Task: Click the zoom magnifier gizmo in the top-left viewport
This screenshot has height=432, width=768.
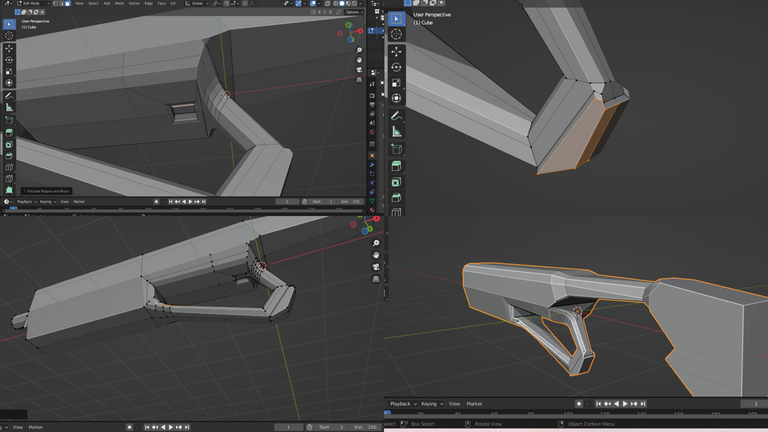Action: tap(359, 50)
